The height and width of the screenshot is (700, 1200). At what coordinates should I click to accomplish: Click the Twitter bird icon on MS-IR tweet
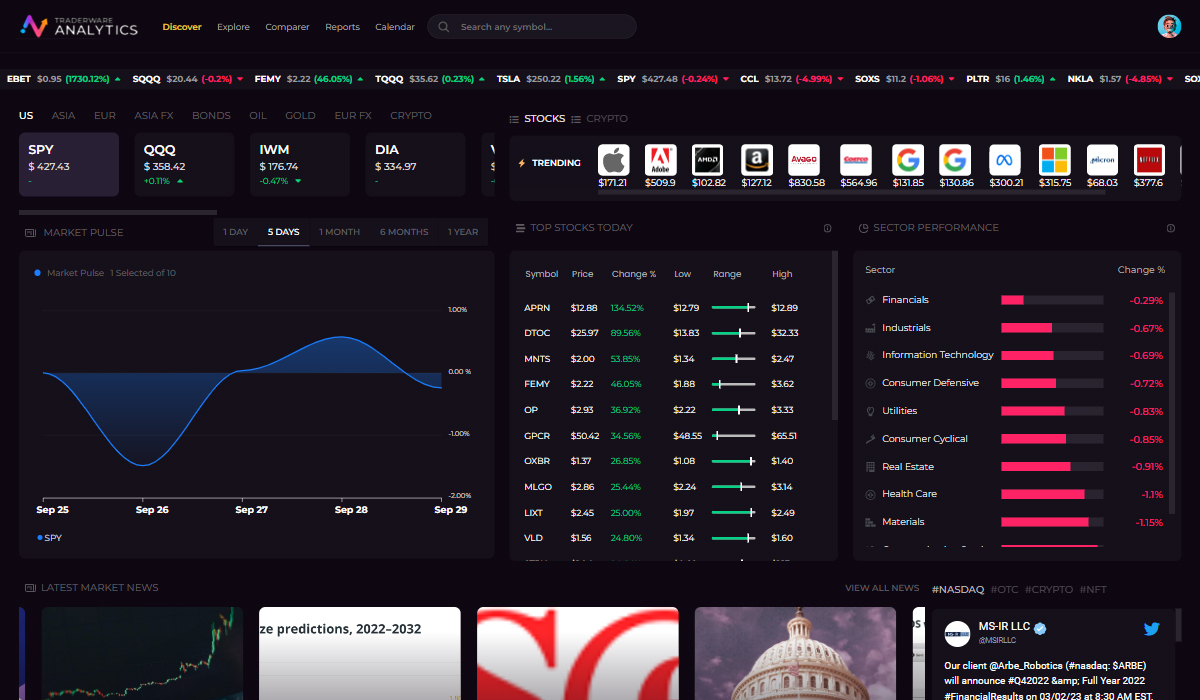[1151, 628]
